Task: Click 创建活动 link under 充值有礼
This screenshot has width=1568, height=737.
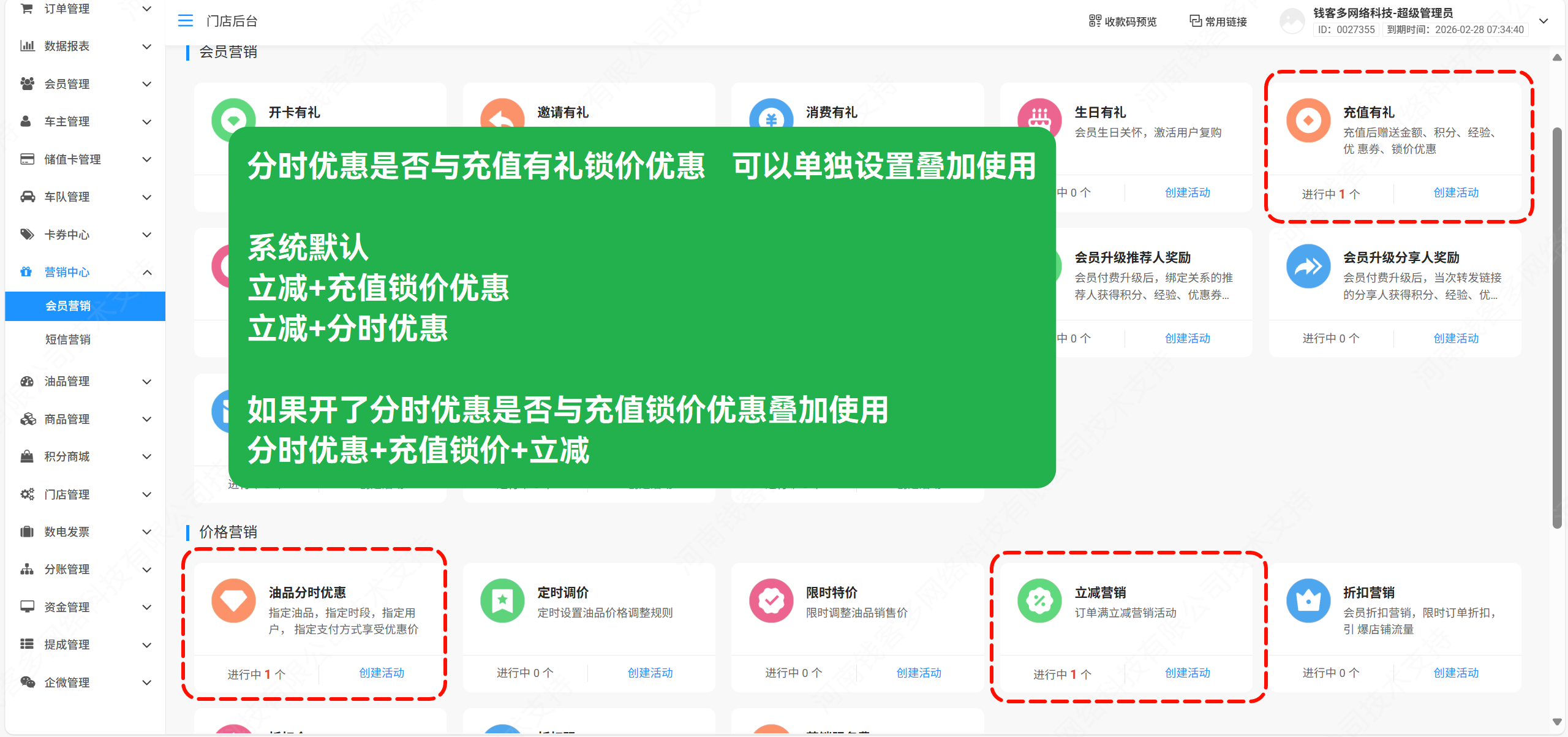Action: (1456, 193)
